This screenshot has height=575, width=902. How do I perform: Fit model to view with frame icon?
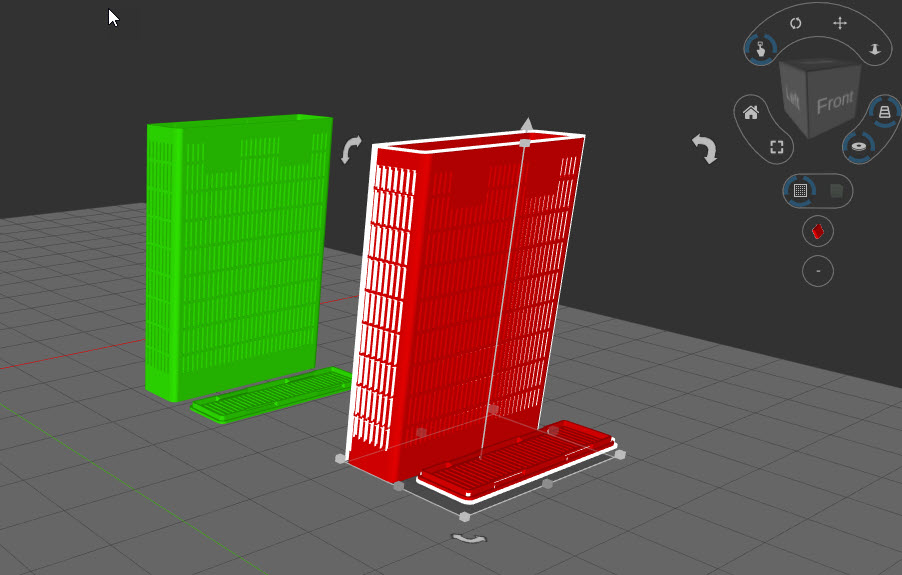(x=777, y=147)
